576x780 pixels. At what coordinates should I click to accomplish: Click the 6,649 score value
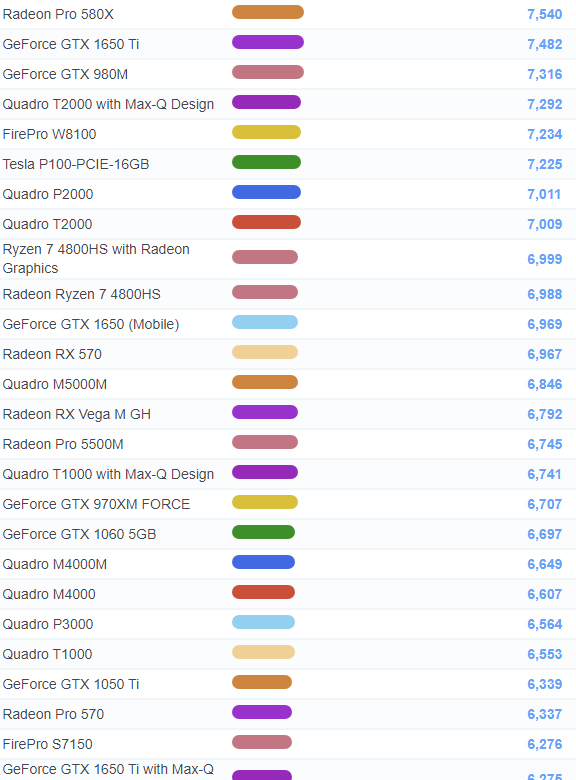coord(545,564)
